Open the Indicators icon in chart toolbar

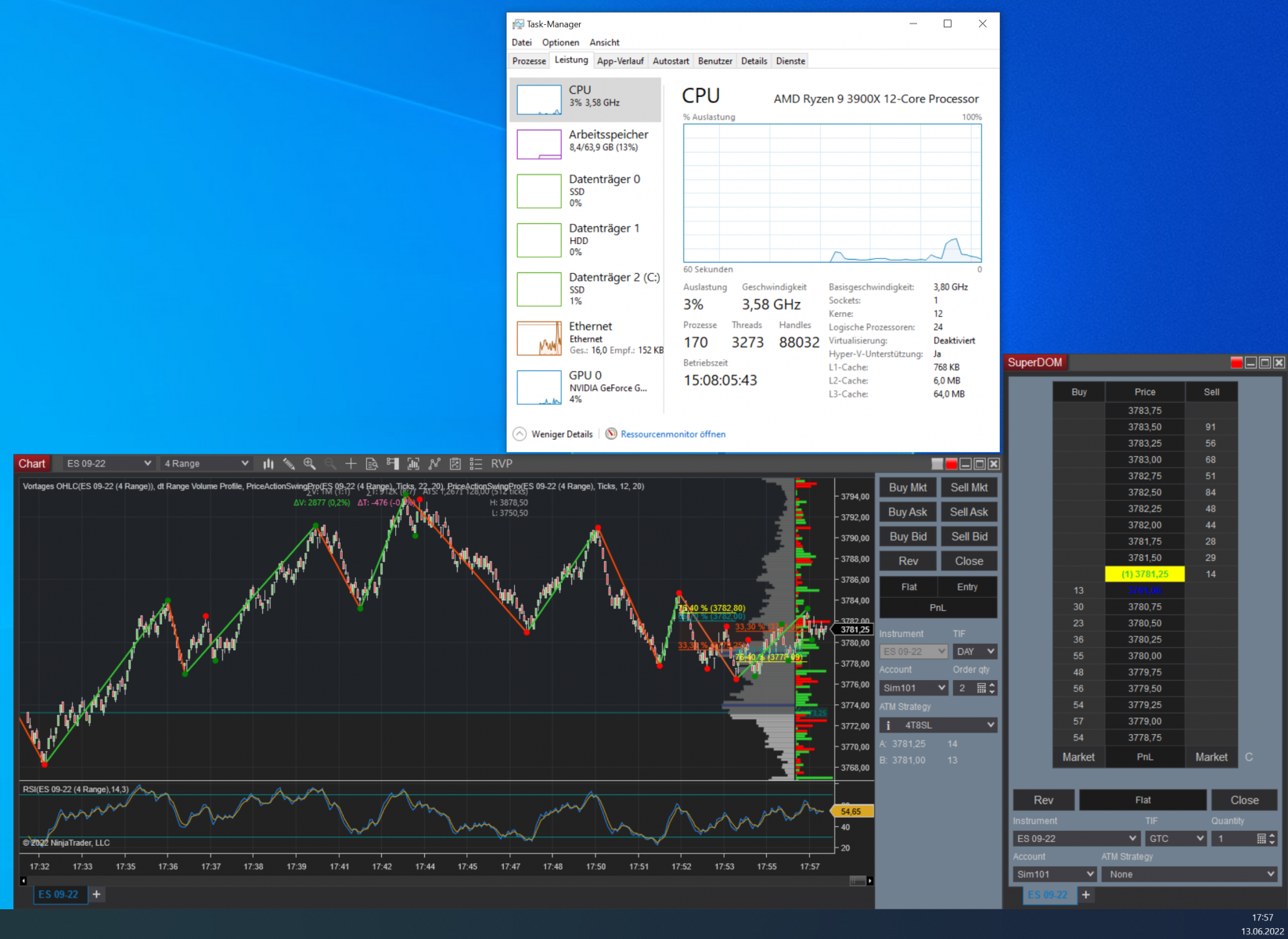pyautogui.click(x=434, y=464)
